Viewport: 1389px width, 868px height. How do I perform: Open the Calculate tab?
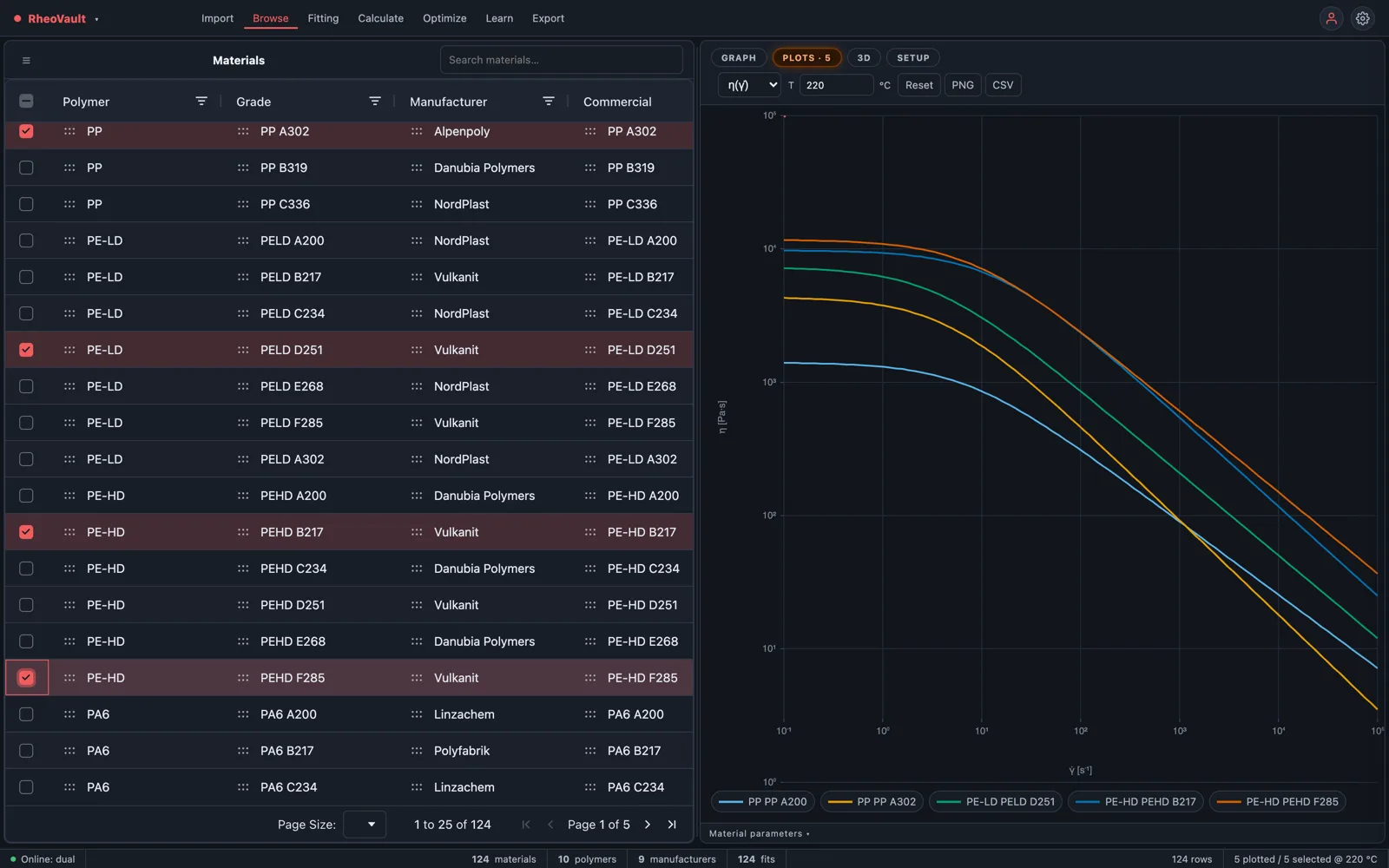click(380, 18)
